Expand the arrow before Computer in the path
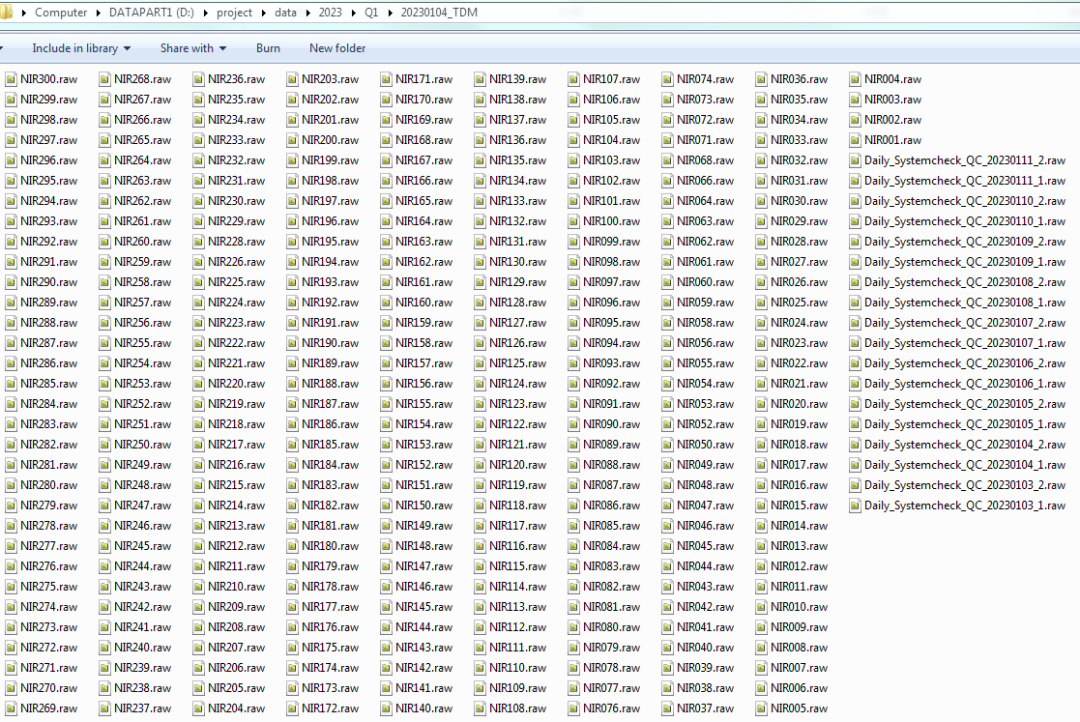This screenshot has width=1080, height=722. (x=23, y=12)
